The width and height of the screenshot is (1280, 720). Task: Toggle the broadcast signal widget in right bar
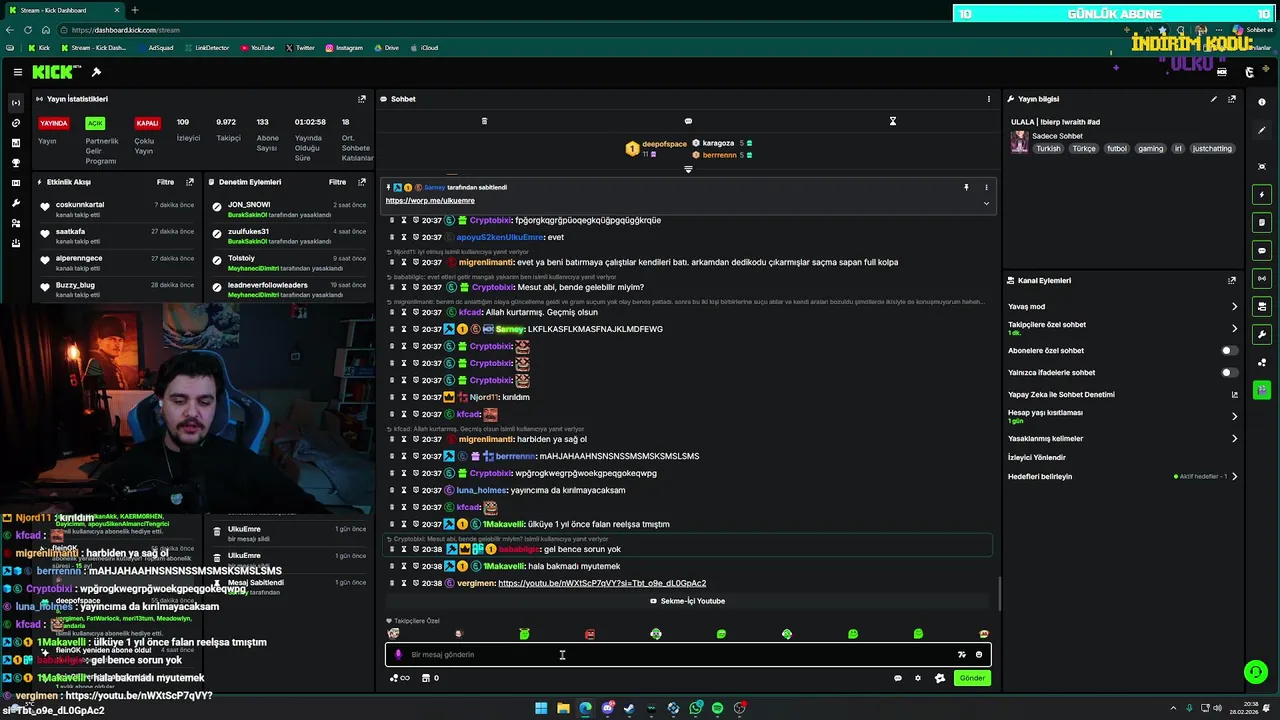[1262, 278]
